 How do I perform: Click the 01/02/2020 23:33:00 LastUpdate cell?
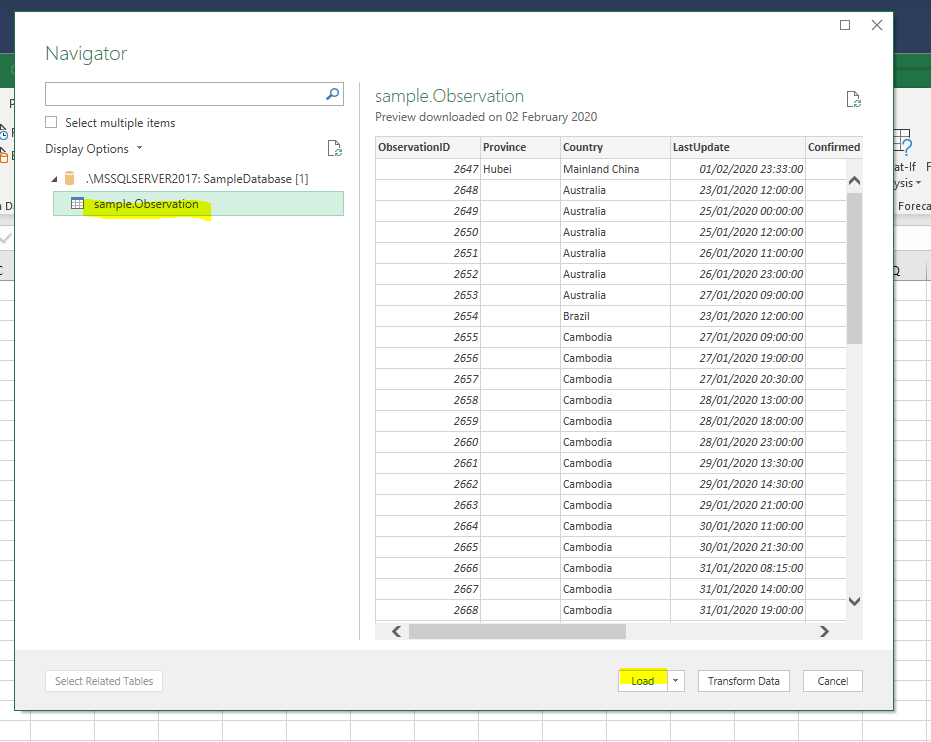tap(737, 169)
